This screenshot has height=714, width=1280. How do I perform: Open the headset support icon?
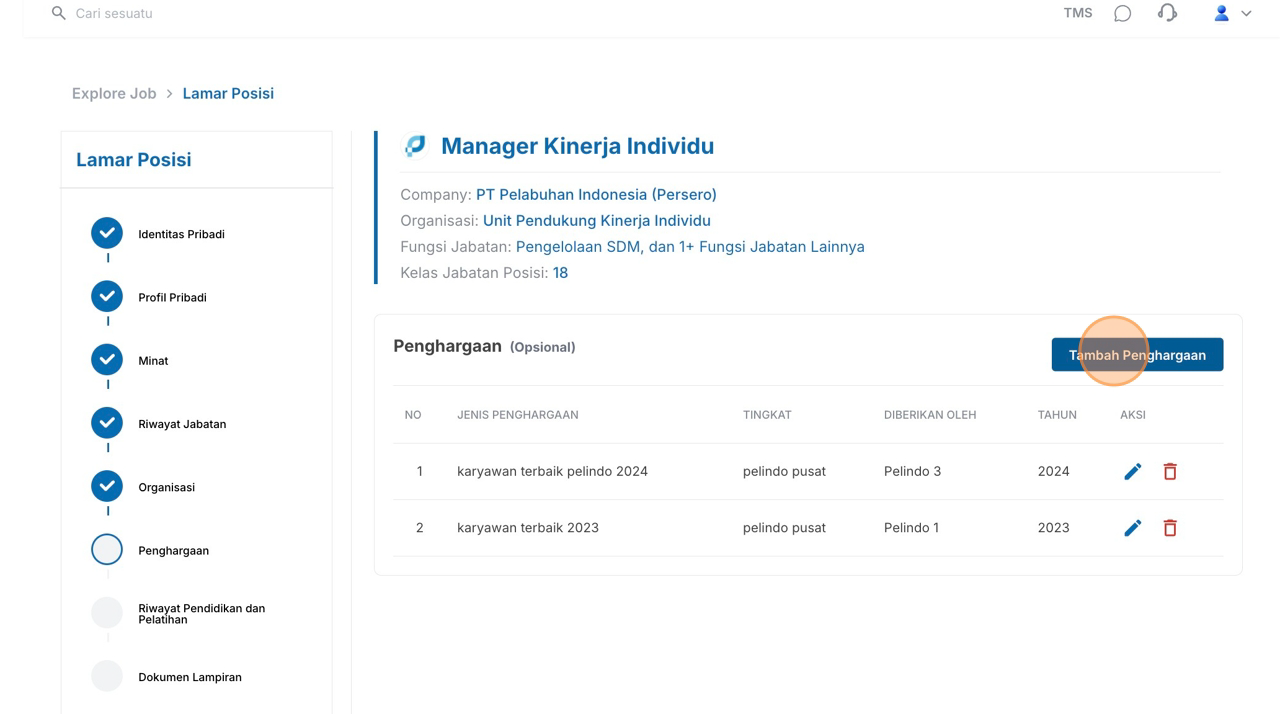point(1167,13)
